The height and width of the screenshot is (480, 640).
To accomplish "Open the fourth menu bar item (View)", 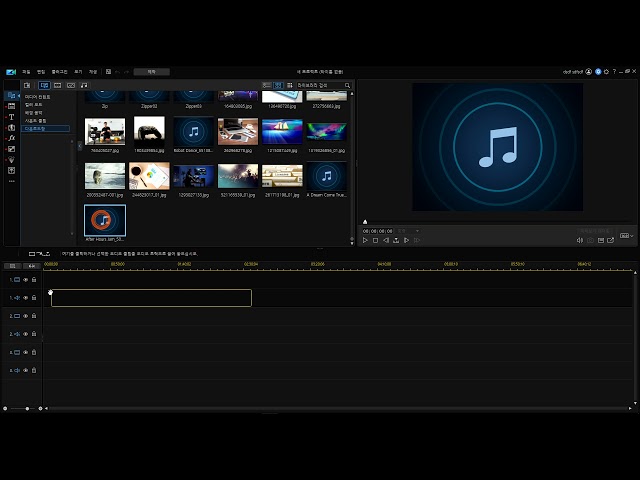I will point(78,72).
